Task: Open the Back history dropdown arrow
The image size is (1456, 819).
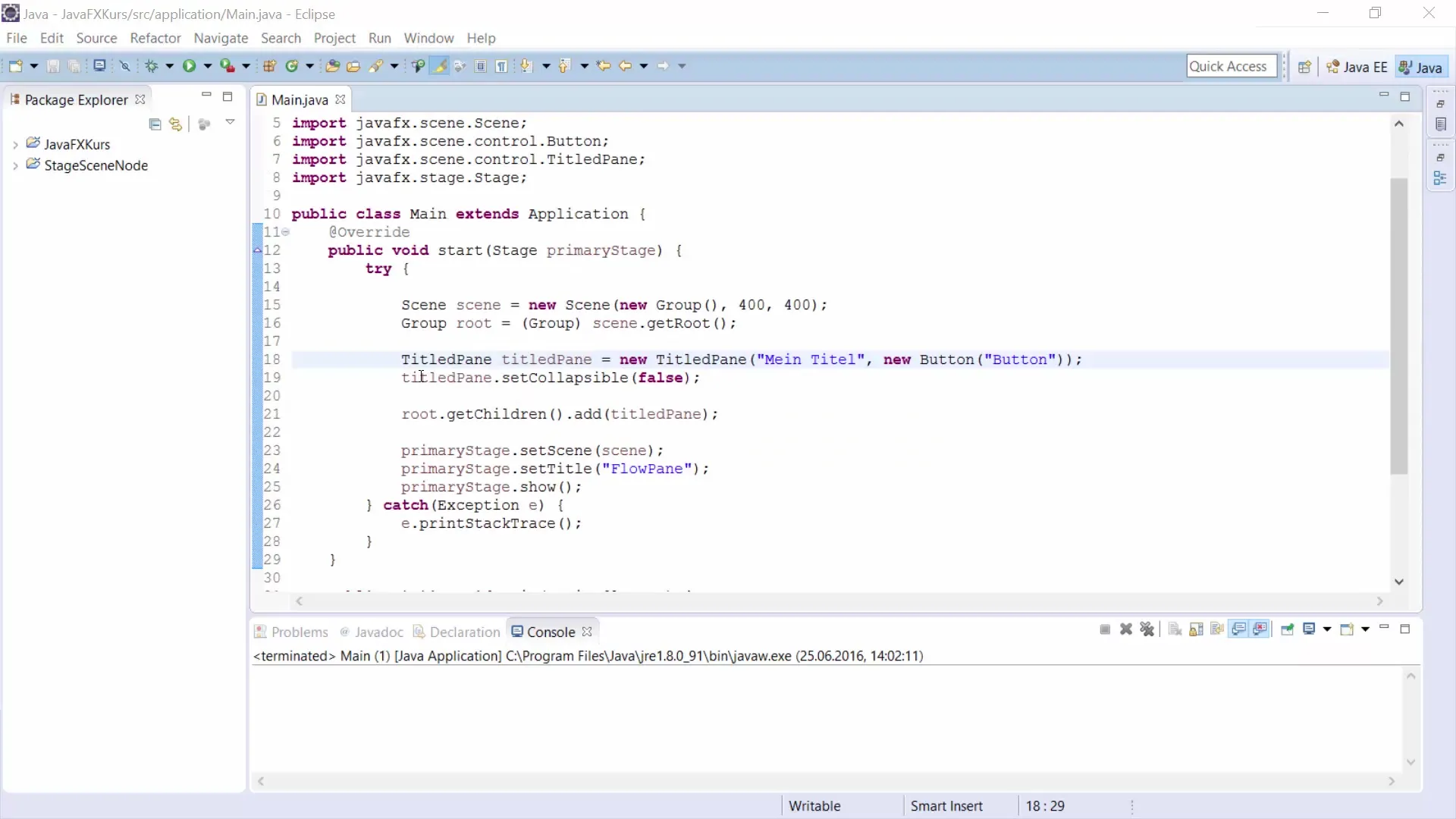Action: (644, 66)
